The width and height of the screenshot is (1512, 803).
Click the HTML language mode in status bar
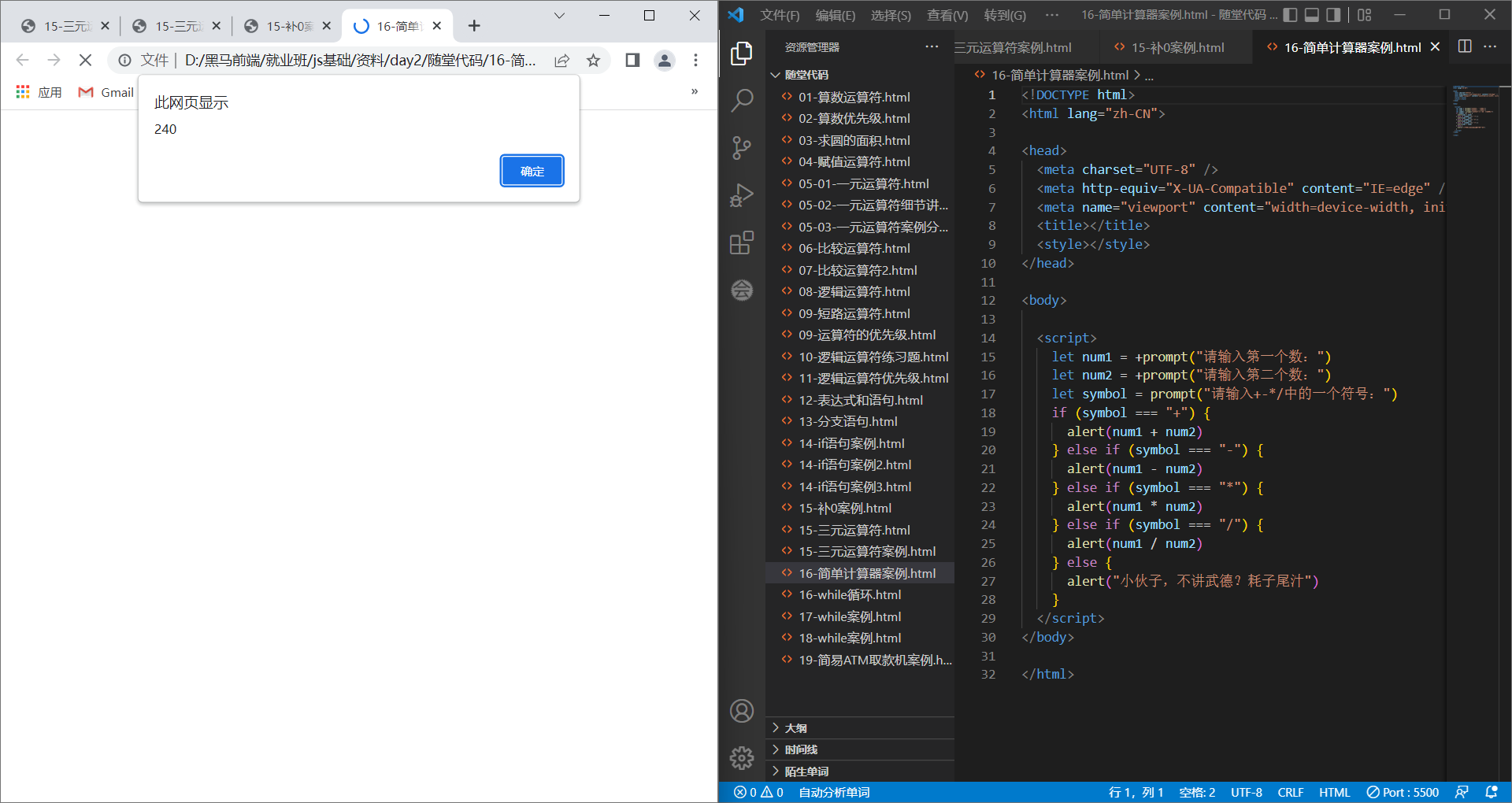click(1334, 792)
